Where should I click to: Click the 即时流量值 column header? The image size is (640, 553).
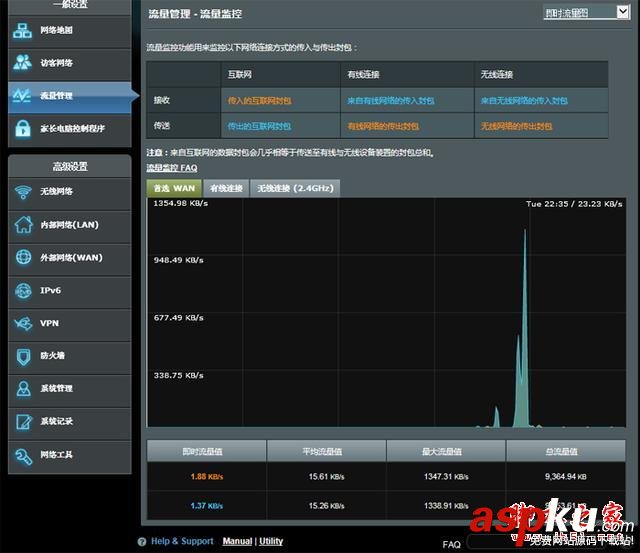(x=207, y=451)
